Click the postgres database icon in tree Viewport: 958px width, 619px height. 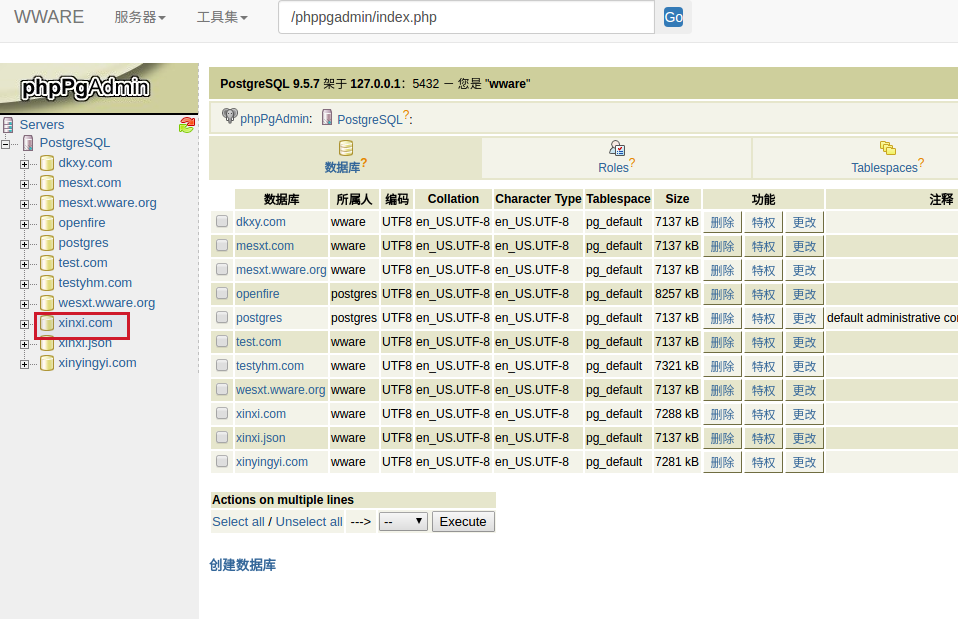tap(47, 243)
